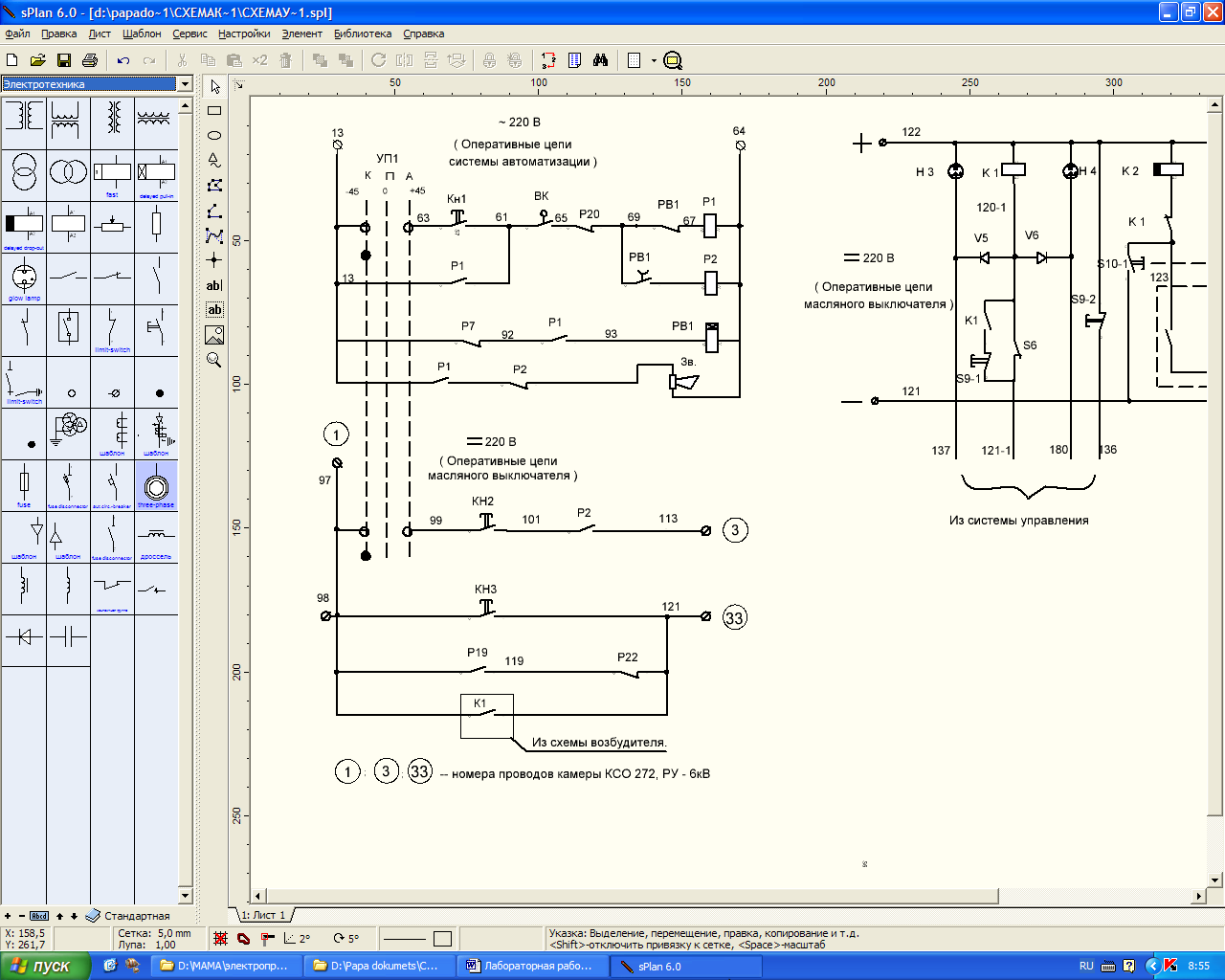
Task: Select the text tool labeled ab|
Action: pyautogui.click(x=214, y=285)
